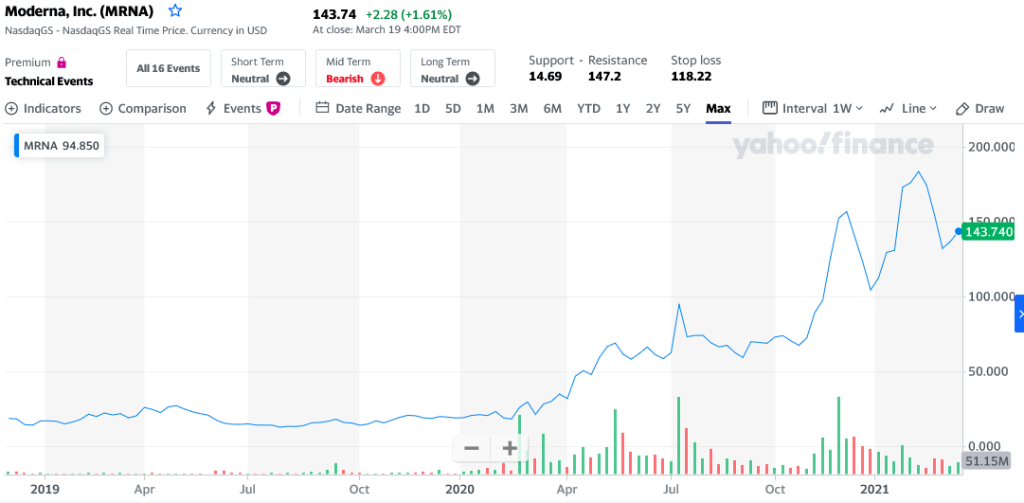
Task: Click the All 16 Events button
Action: coord(168,69)
